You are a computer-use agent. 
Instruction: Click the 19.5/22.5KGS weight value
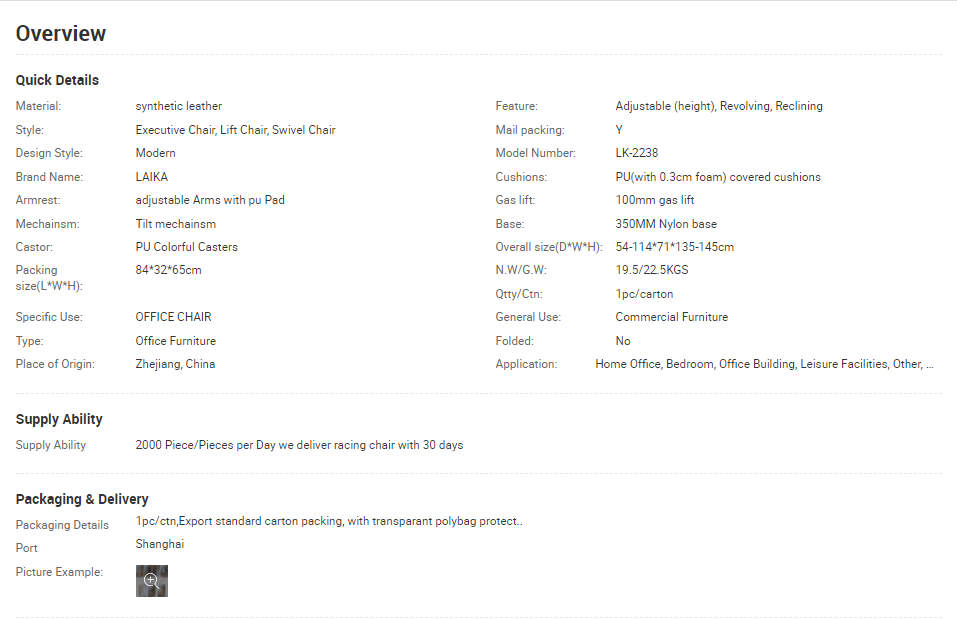tap(652, 270)
